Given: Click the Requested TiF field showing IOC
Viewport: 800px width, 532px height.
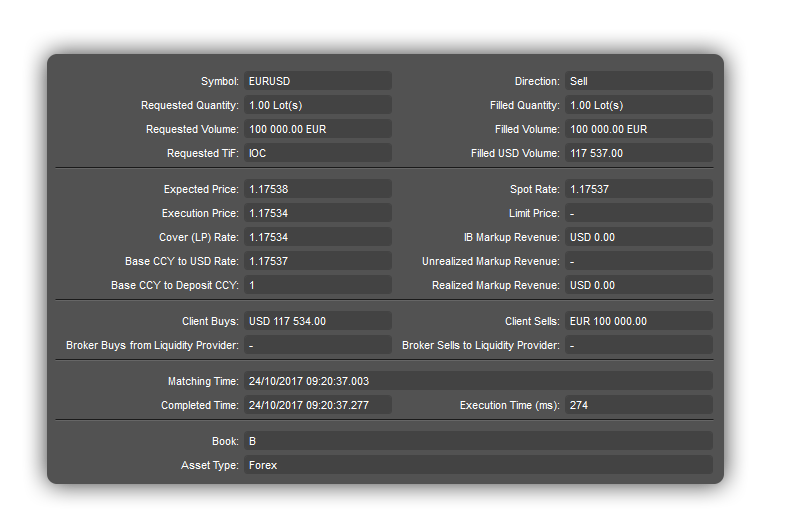Looking at the screenshot, I should pyautogui.click(x=318, y=153).
